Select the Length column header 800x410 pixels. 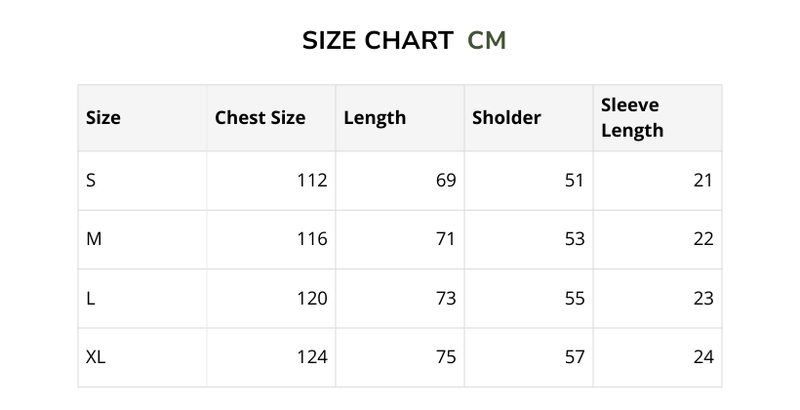click(x=375, y=118)
